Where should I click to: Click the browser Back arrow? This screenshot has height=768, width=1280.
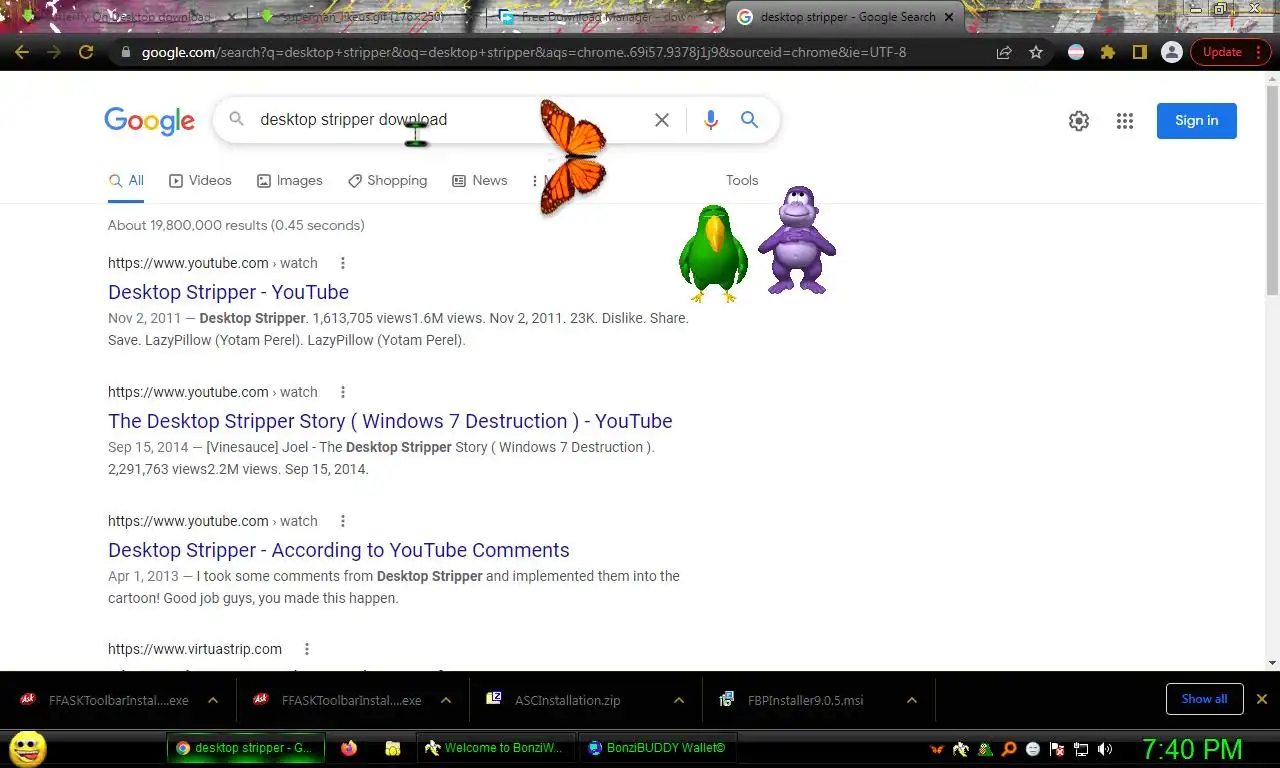pos(22,52)
